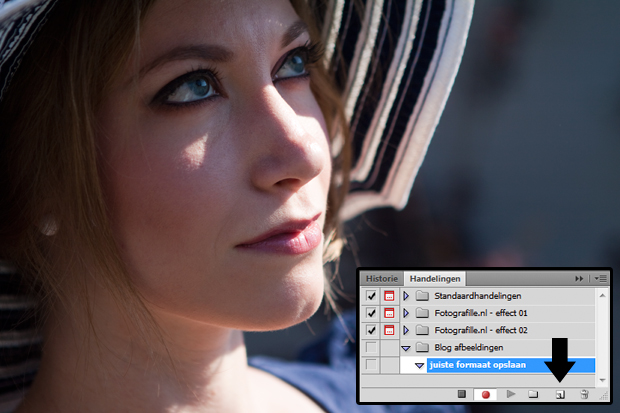Toggle dialog icon for Standaardhandelingen
The height and width of the screenshot is (413, 620).
click(x=389, y=296)
